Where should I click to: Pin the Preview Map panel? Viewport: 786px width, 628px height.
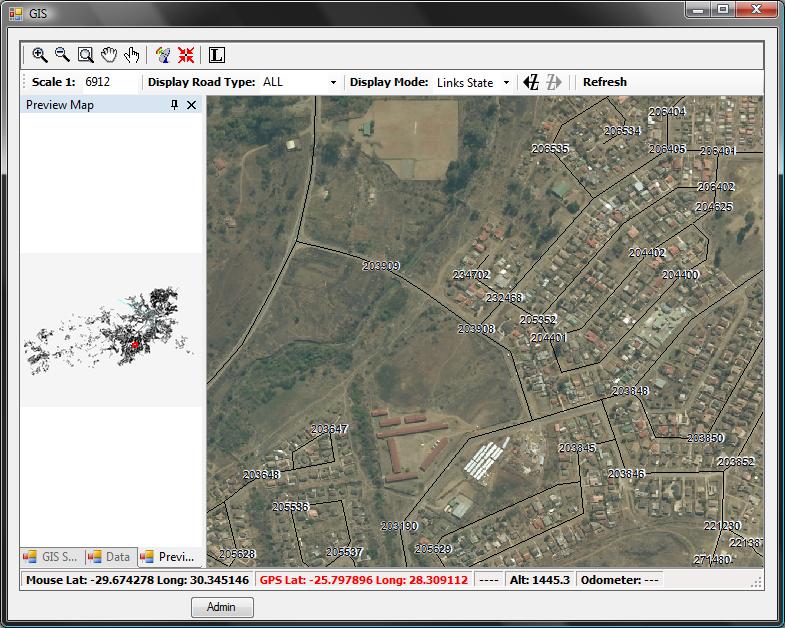coord(174,105)
